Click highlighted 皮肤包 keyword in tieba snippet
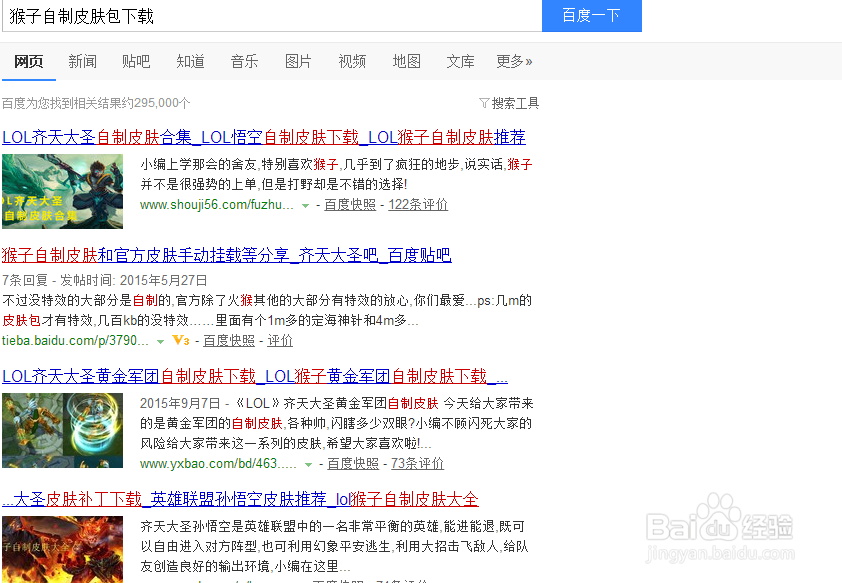 coord(21,320)
